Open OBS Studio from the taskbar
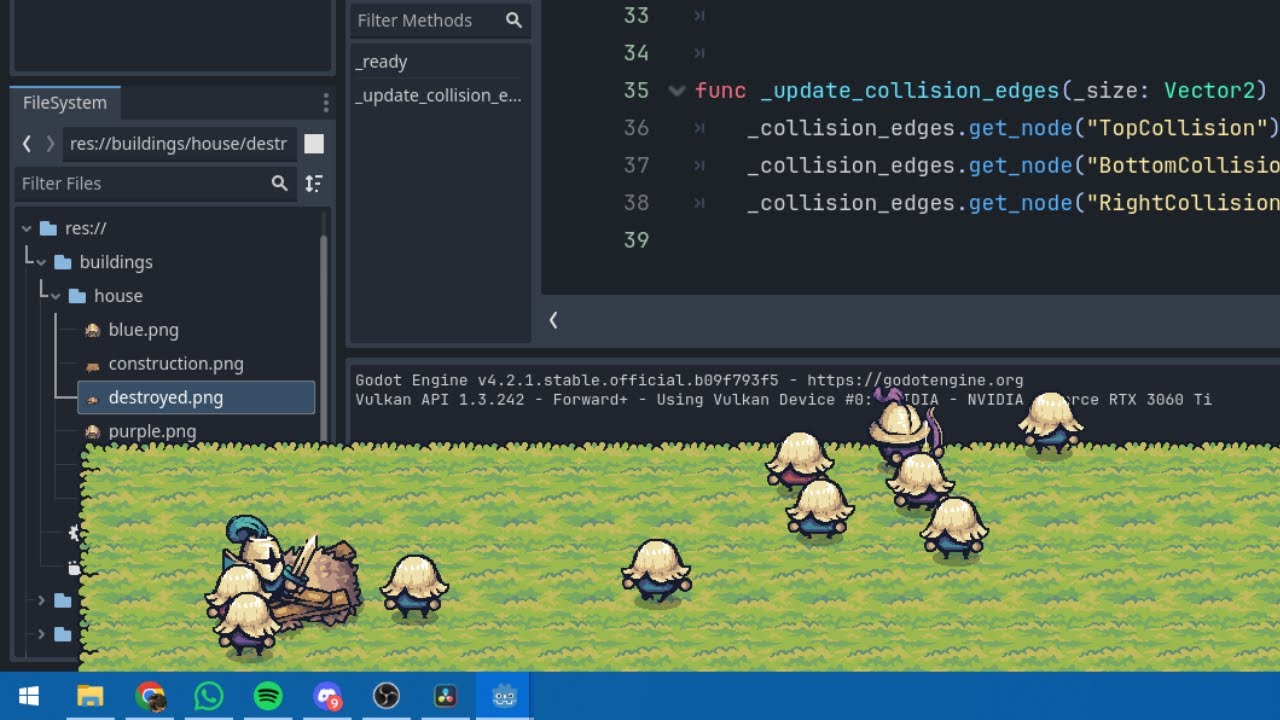Image resolution: width=1280 pixels, height=720 pixels. 386,696
